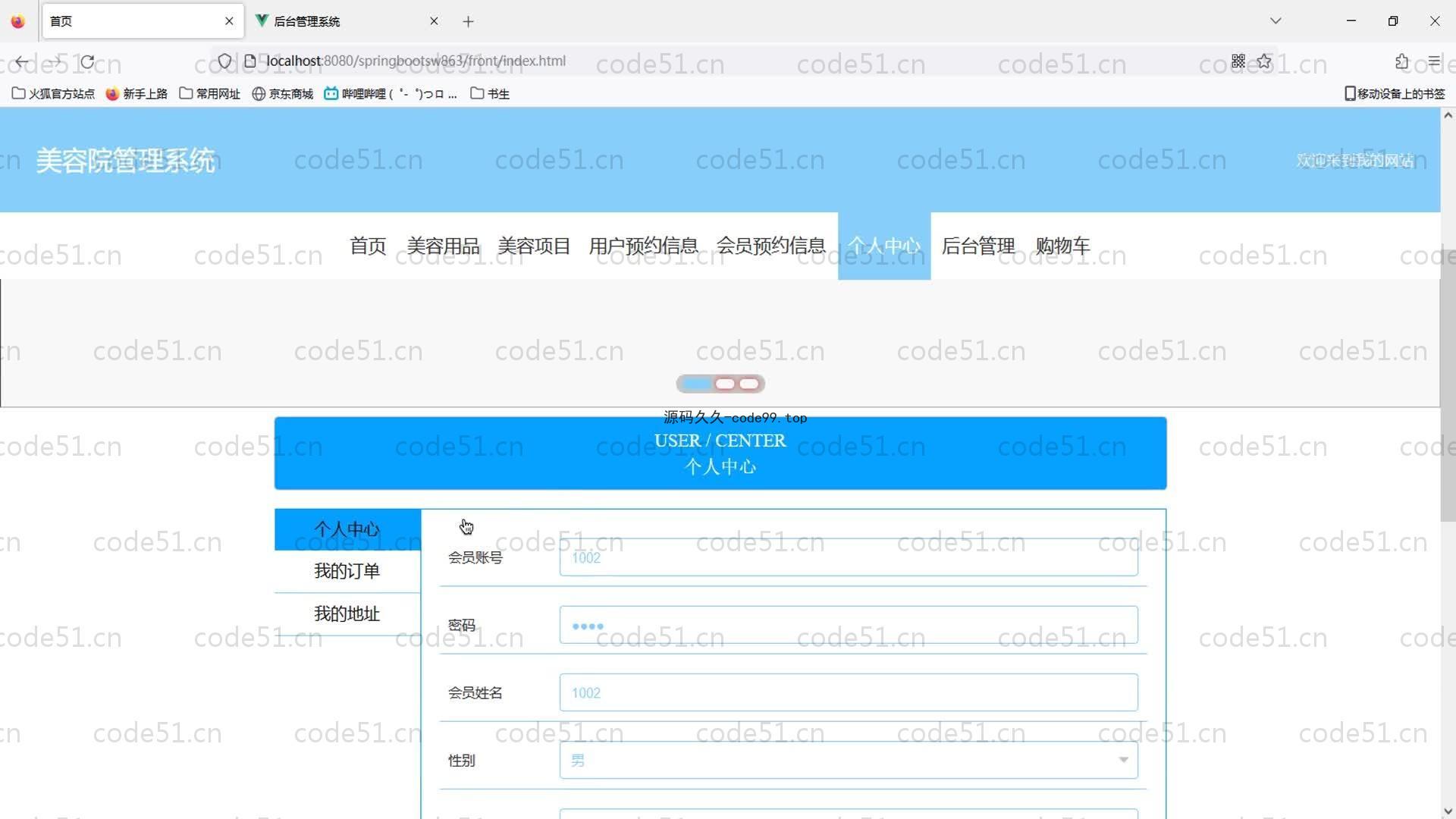This screenshot has width=1456, height=819.
Task: Open the QR code icon in address bar
Action: click(x=1238, y=61)
